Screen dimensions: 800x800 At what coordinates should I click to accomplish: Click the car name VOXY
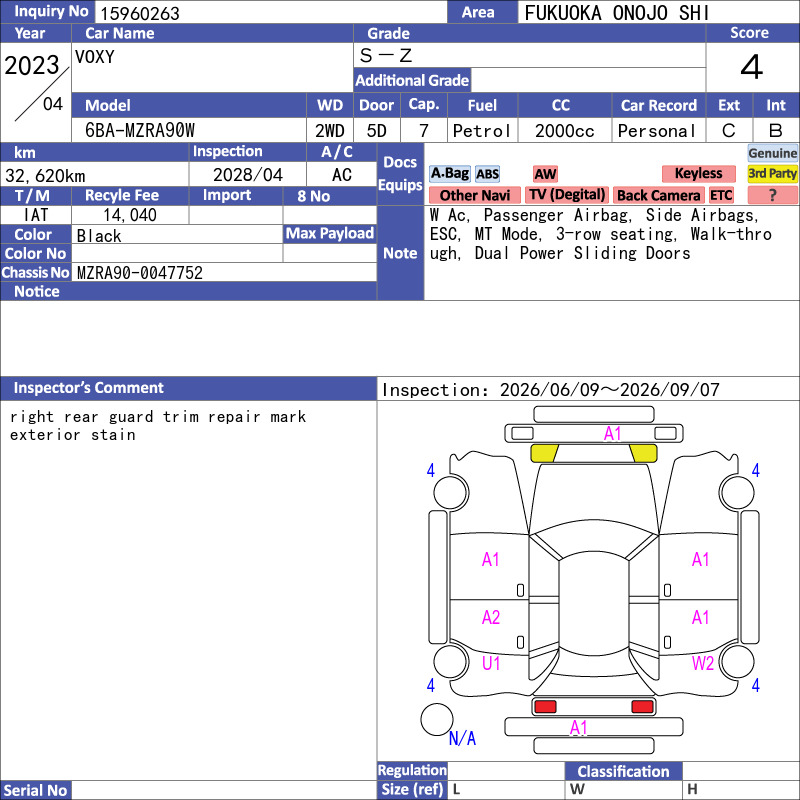(94, 57)
